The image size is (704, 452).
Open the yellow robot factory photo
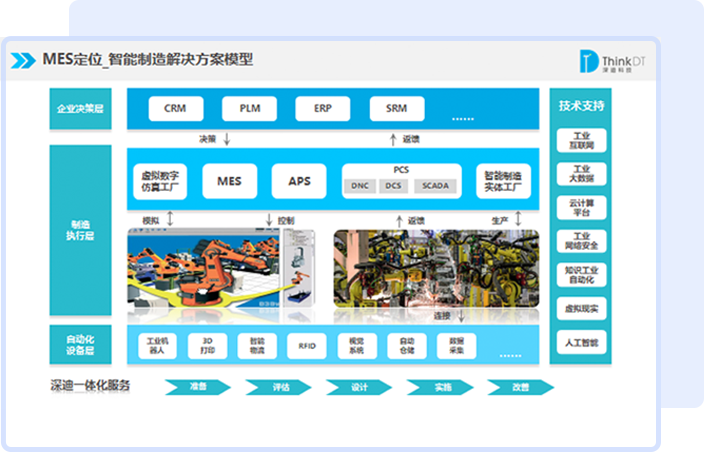tap(436, 269)
